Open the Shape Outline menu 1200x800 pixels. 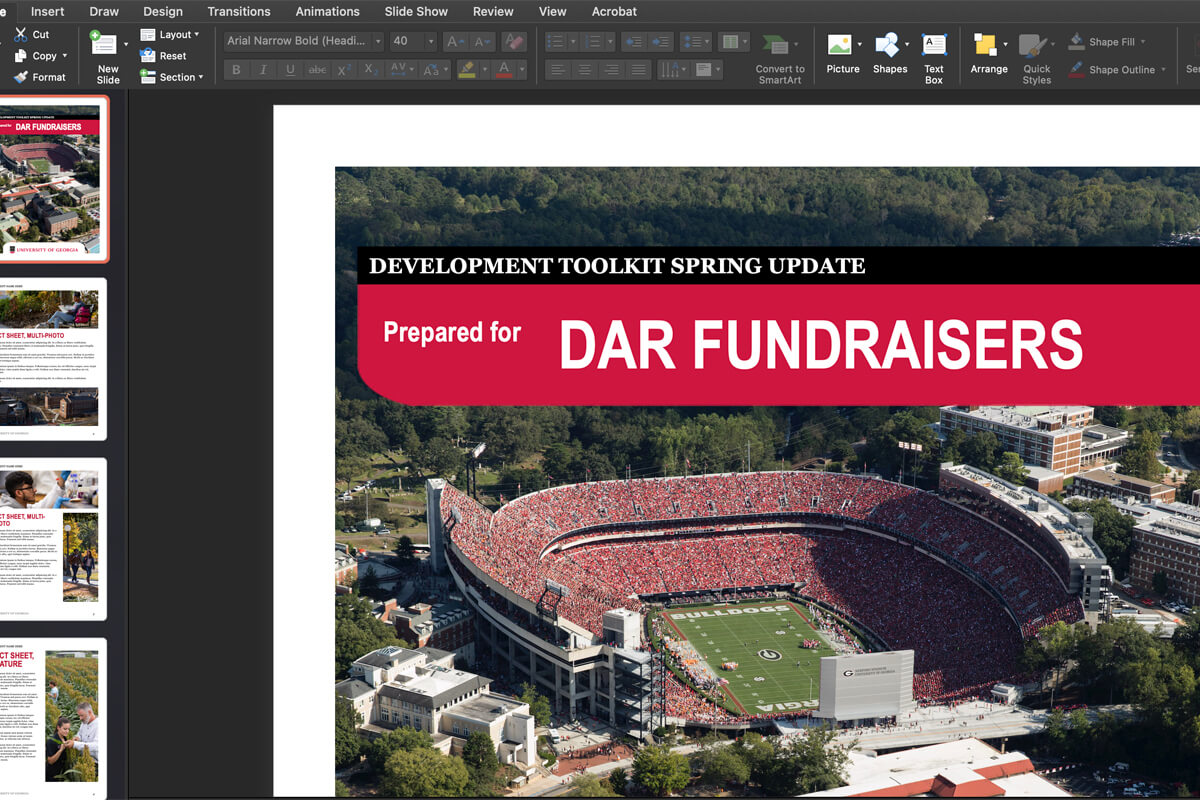coord(1116,70)
